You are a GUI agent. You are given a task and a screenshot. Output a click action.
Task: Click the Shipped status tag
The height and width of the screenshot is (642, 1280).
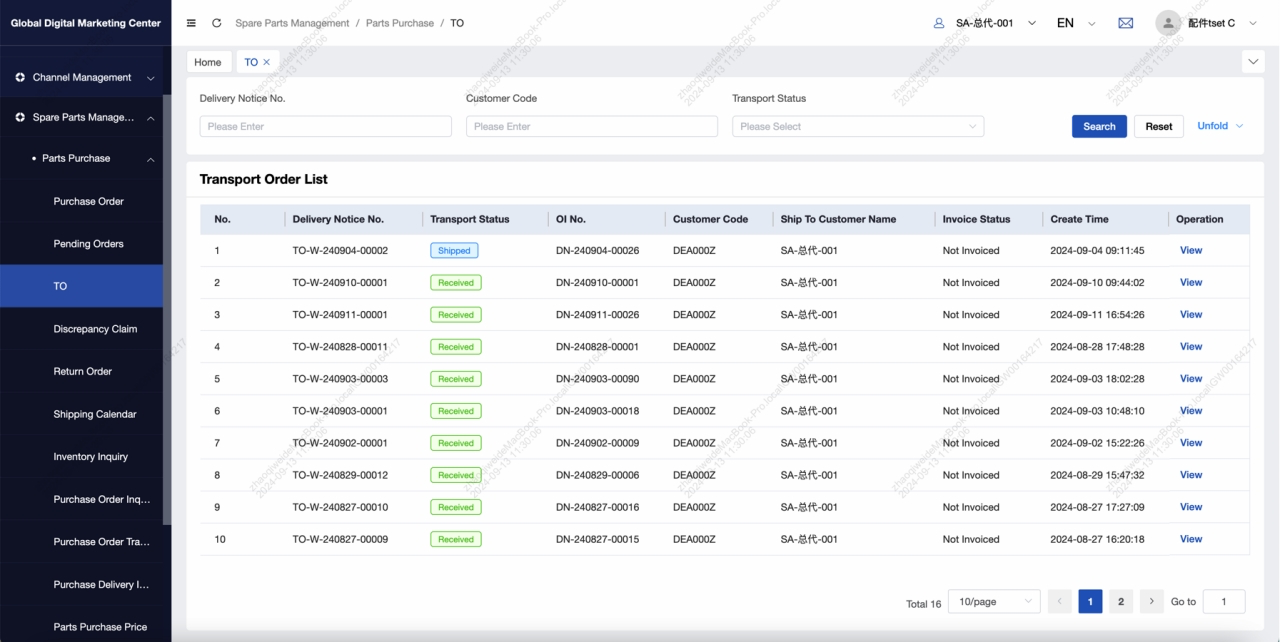(454, 251)
